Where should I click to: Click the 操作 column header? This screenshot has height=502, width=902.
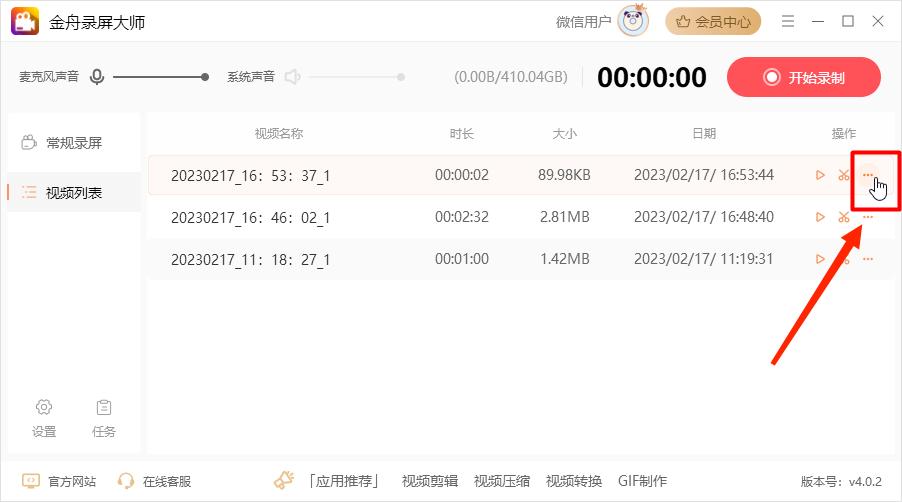(844, 133)
